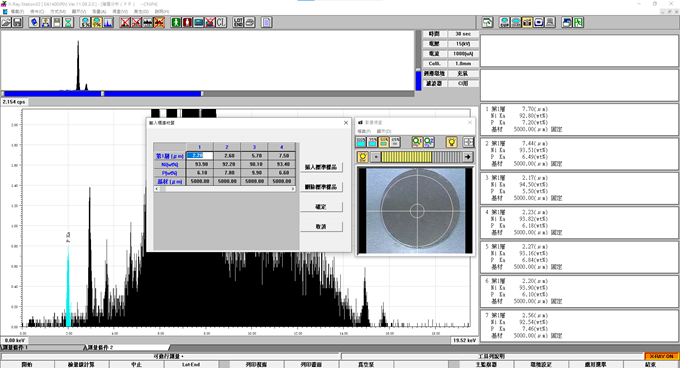Select the 5.70 thickness cell in column 3
This screenshot has height=368, width=680.
[255, 156]
